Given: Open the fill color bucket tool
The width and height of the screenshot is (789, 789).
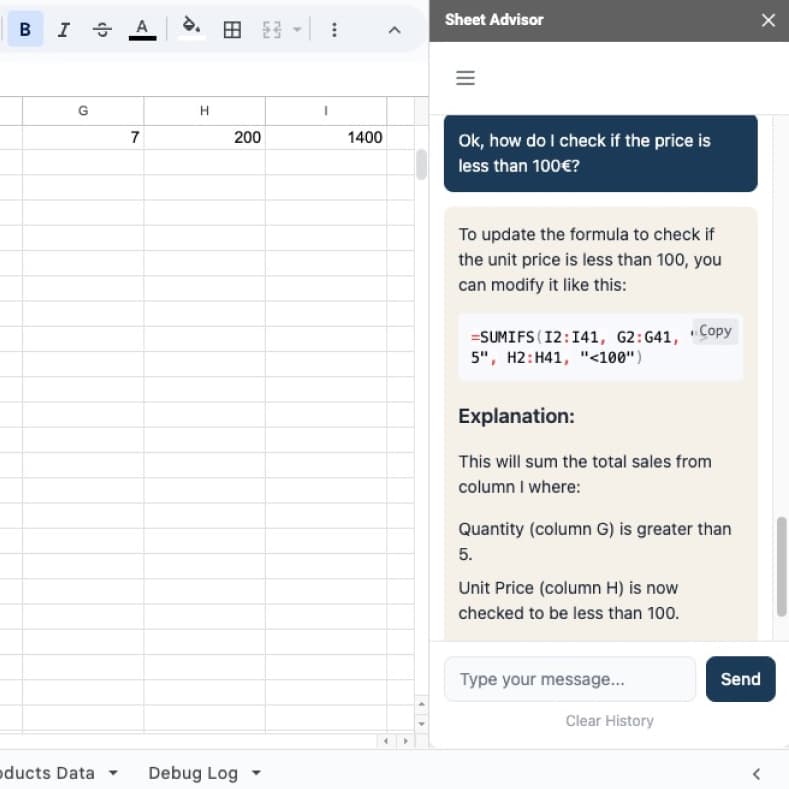Looking at the screenshot, I should coord(191,27).
